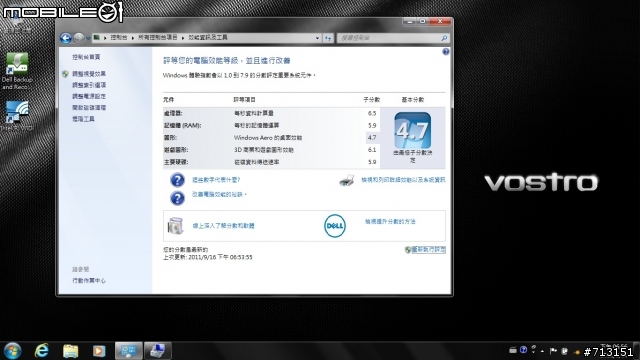This screenshot has height=360, width=640.
Task: Expand the arrow after the 所有控制台項目 breadcrumb
Action: pos(183,38)
